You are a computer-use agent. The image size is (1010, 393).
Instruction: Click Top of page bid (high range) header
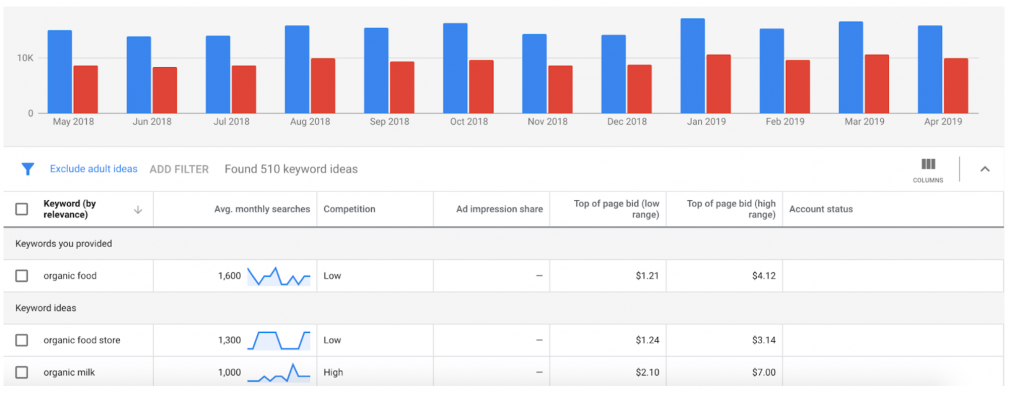click(x=732, y=209)
